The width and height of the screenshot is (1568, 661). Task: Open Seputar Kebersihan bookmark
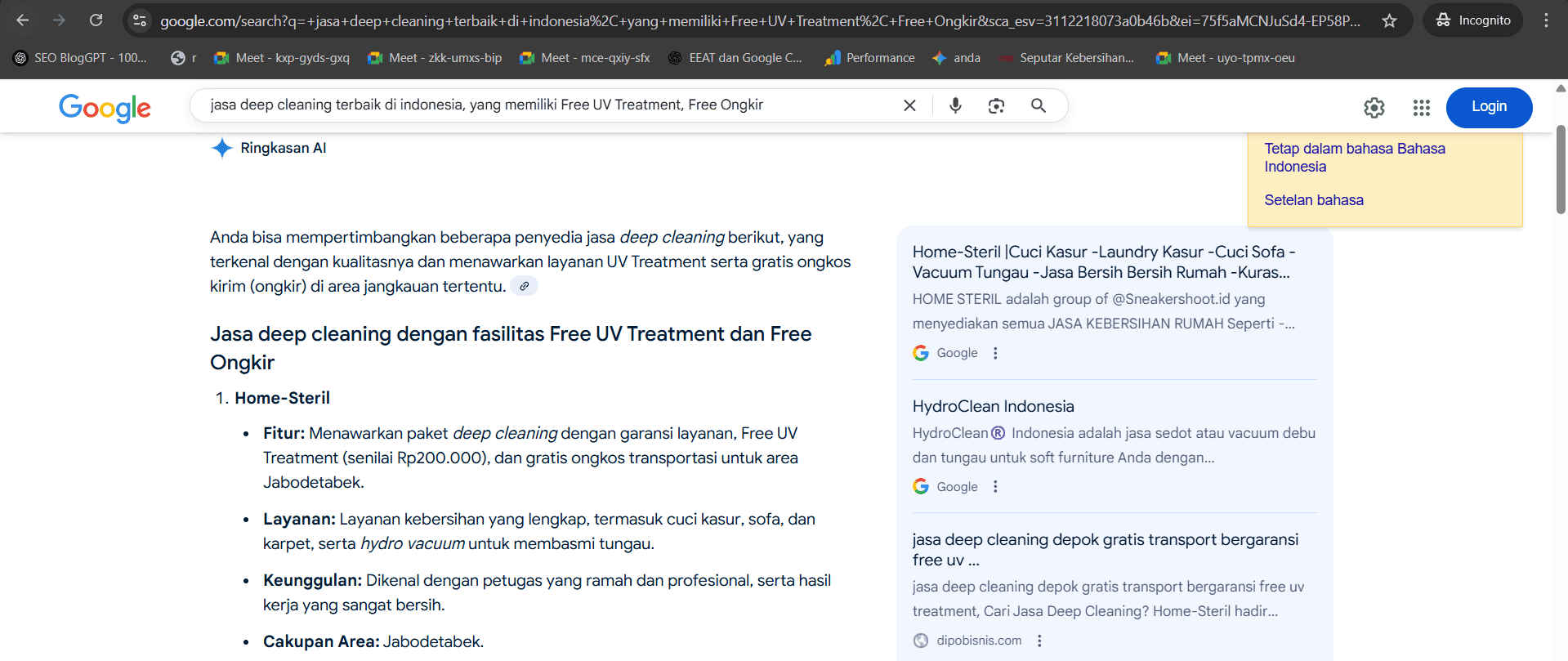pos(1066,58)
